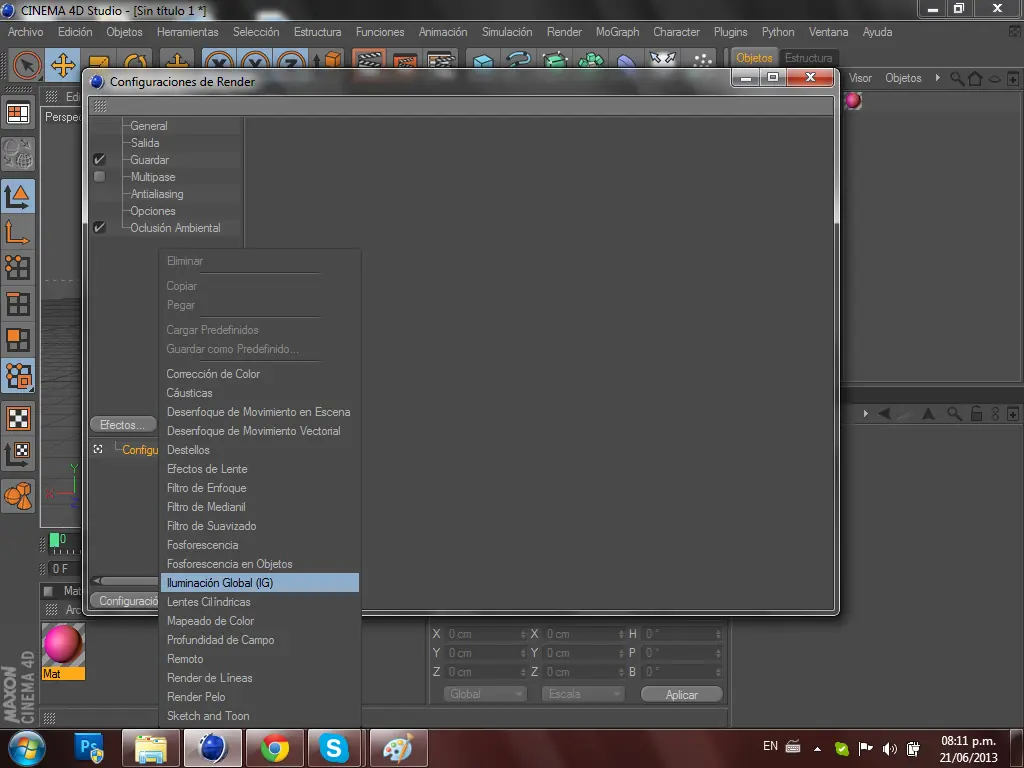Open the Escala dropdown
The width and height of the screenshot is (1024, 768).
pos(583,694)
